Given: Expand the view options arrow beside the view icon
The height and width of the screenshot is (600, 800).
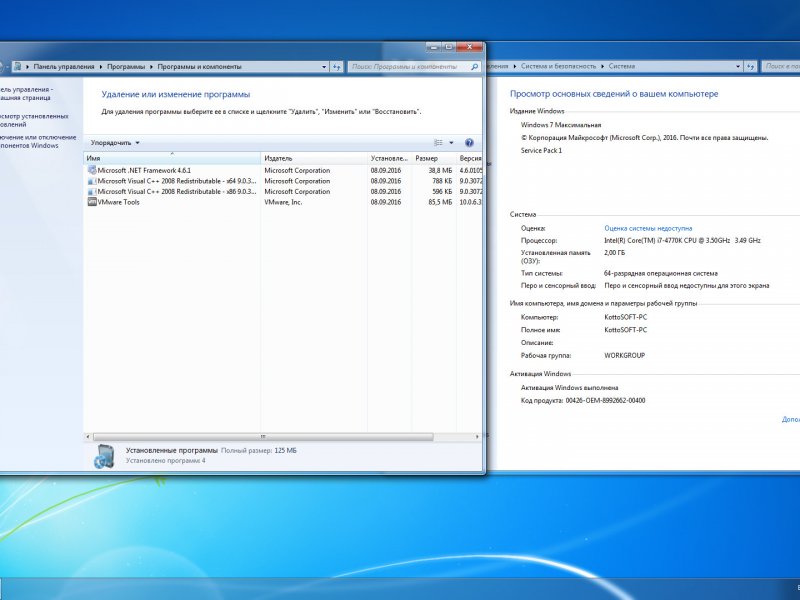Looking at the screenshot, I should click(451, 143).
